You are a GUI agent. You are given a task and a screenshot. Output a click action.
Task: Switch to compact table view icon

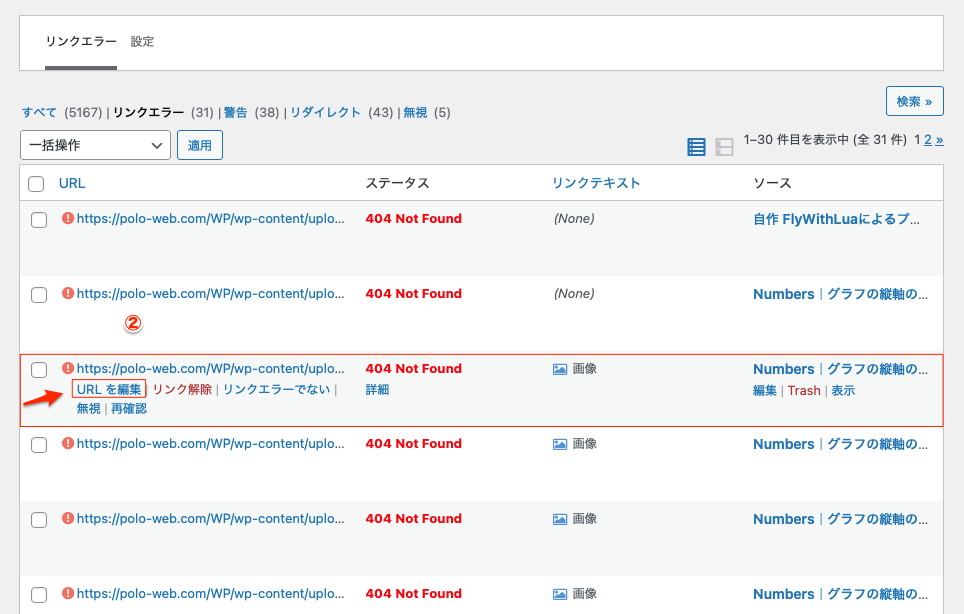[x=696, y=147]
